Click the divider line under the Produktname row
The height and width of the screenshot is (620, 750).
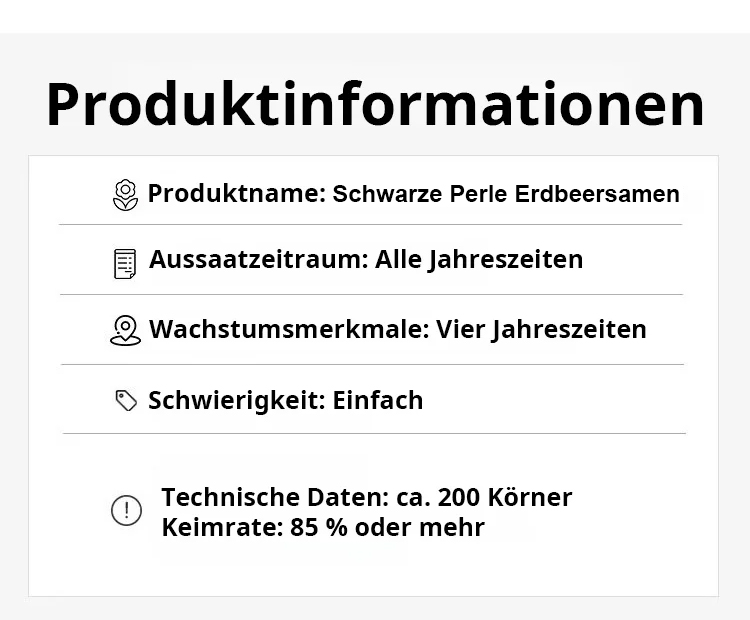coord(370,225)
